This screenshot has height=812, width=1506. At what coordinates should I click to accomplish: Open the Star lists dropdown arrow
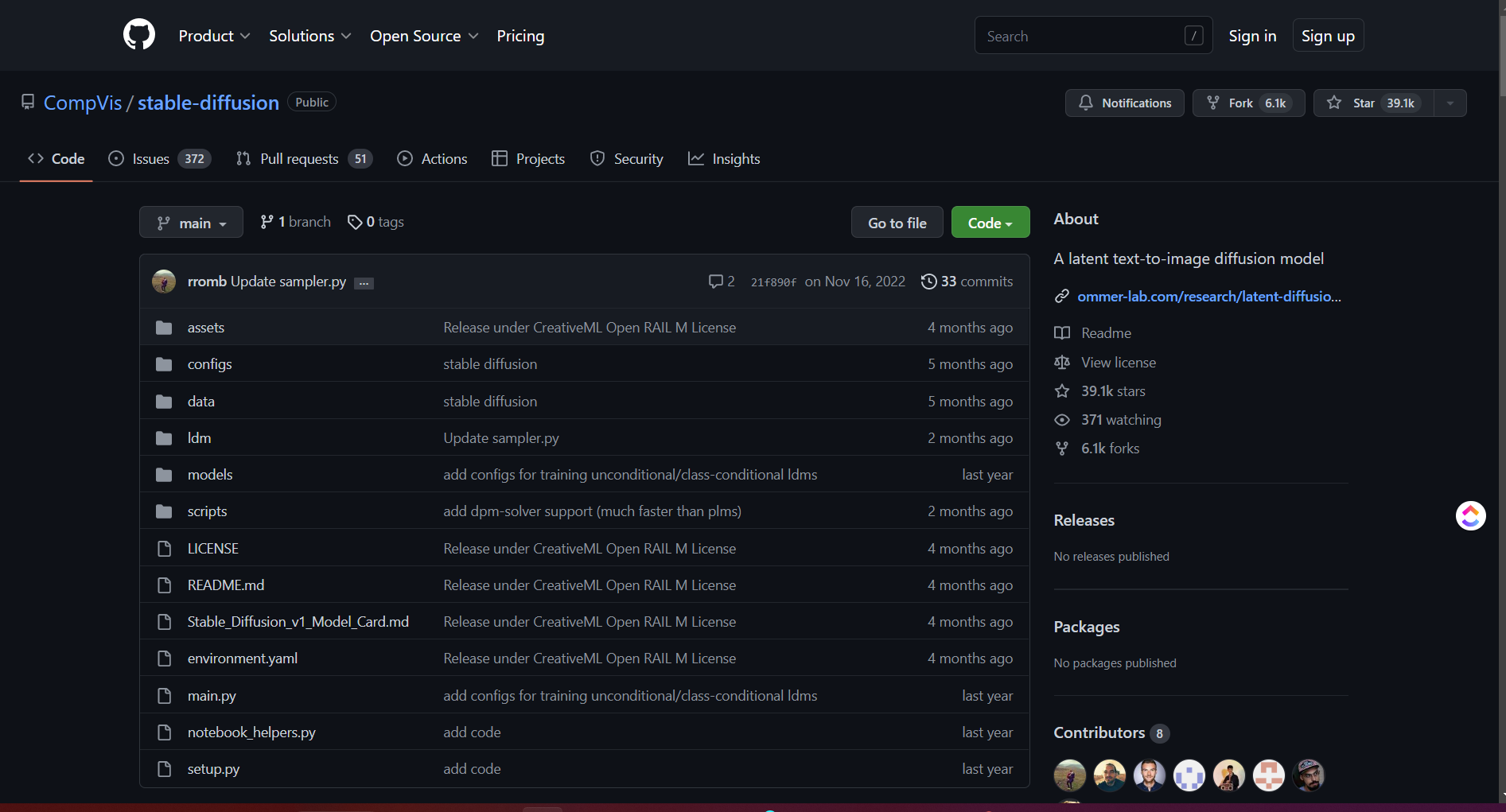(1450, 103)
